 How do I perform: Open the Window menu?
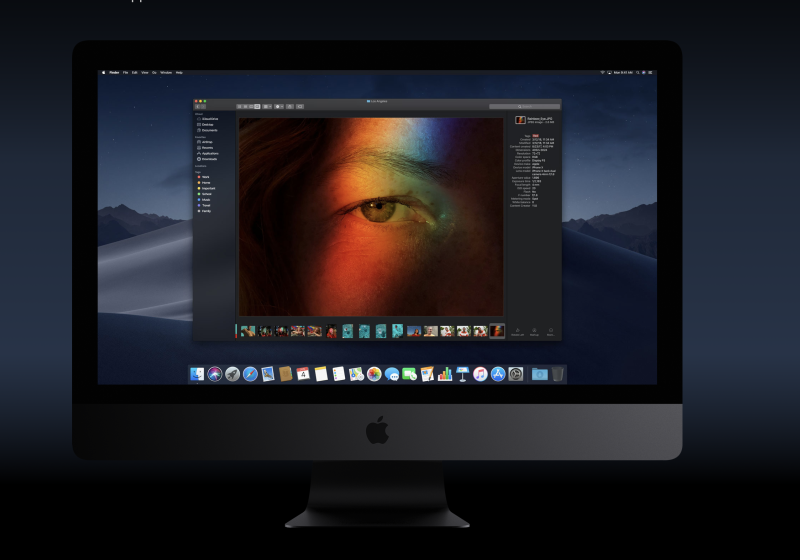[166, 72]
